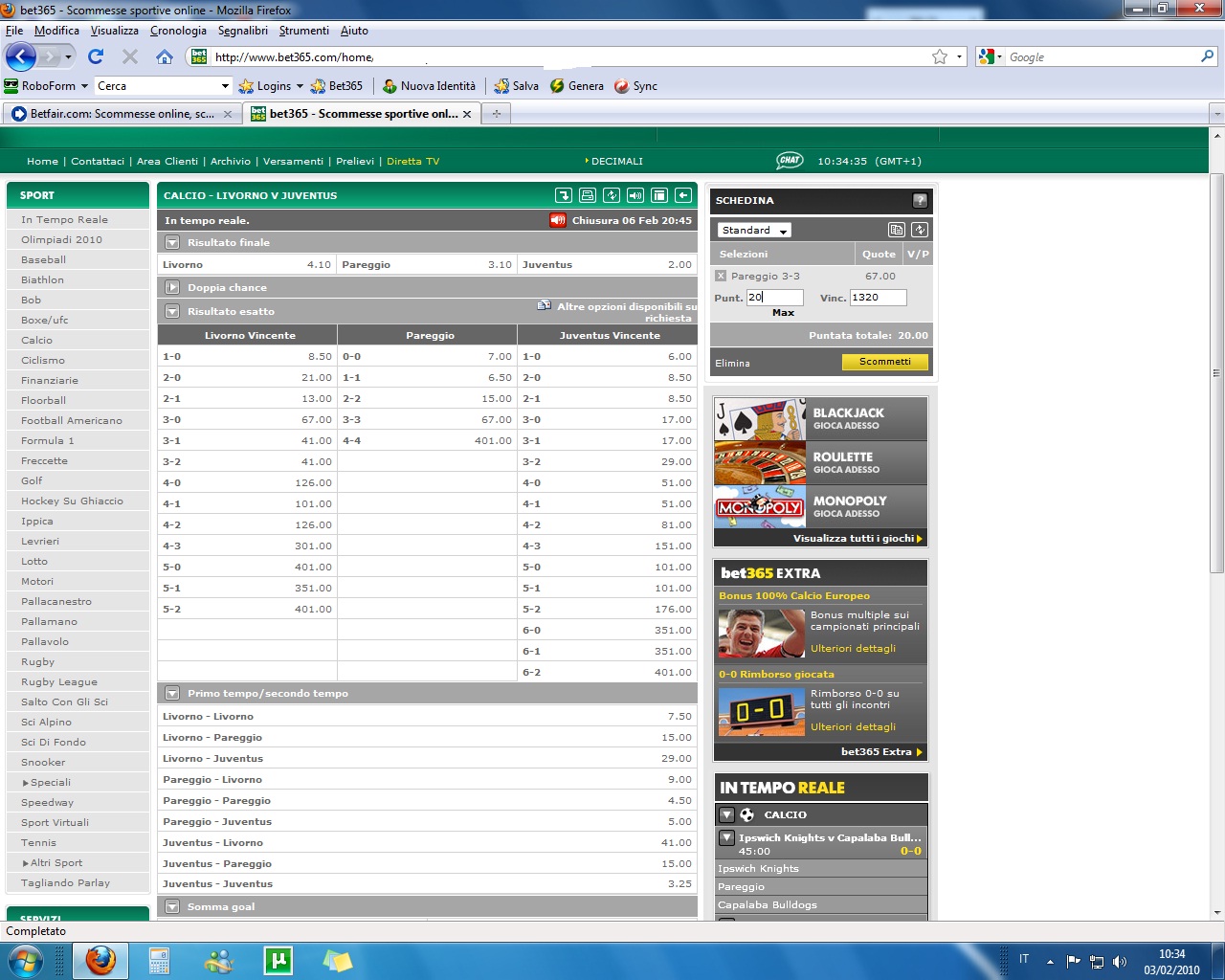
Task: Click RoboForm Nuova Identità
Action: pos(429,86)
